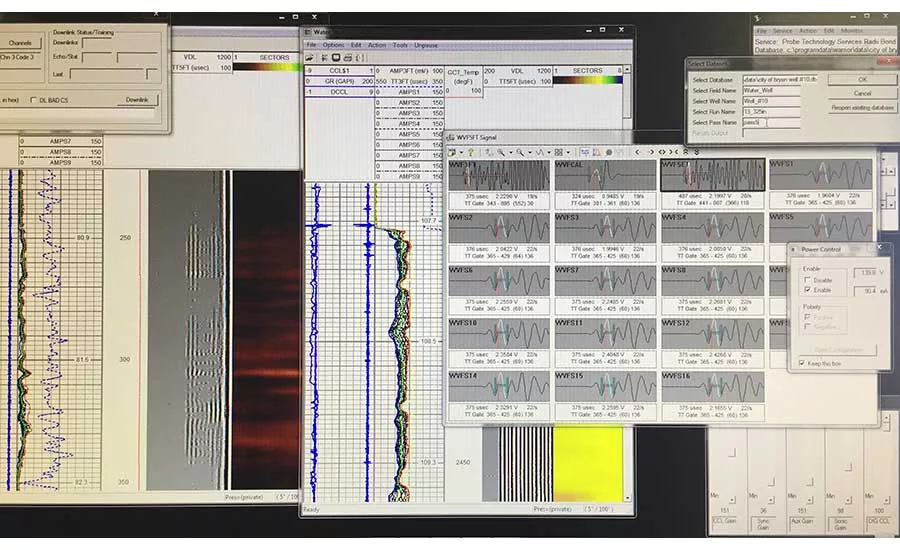Viewport: 900px width, 550px height.
Task: Click the Aux Gain slider handle
Action: point(810,481)
